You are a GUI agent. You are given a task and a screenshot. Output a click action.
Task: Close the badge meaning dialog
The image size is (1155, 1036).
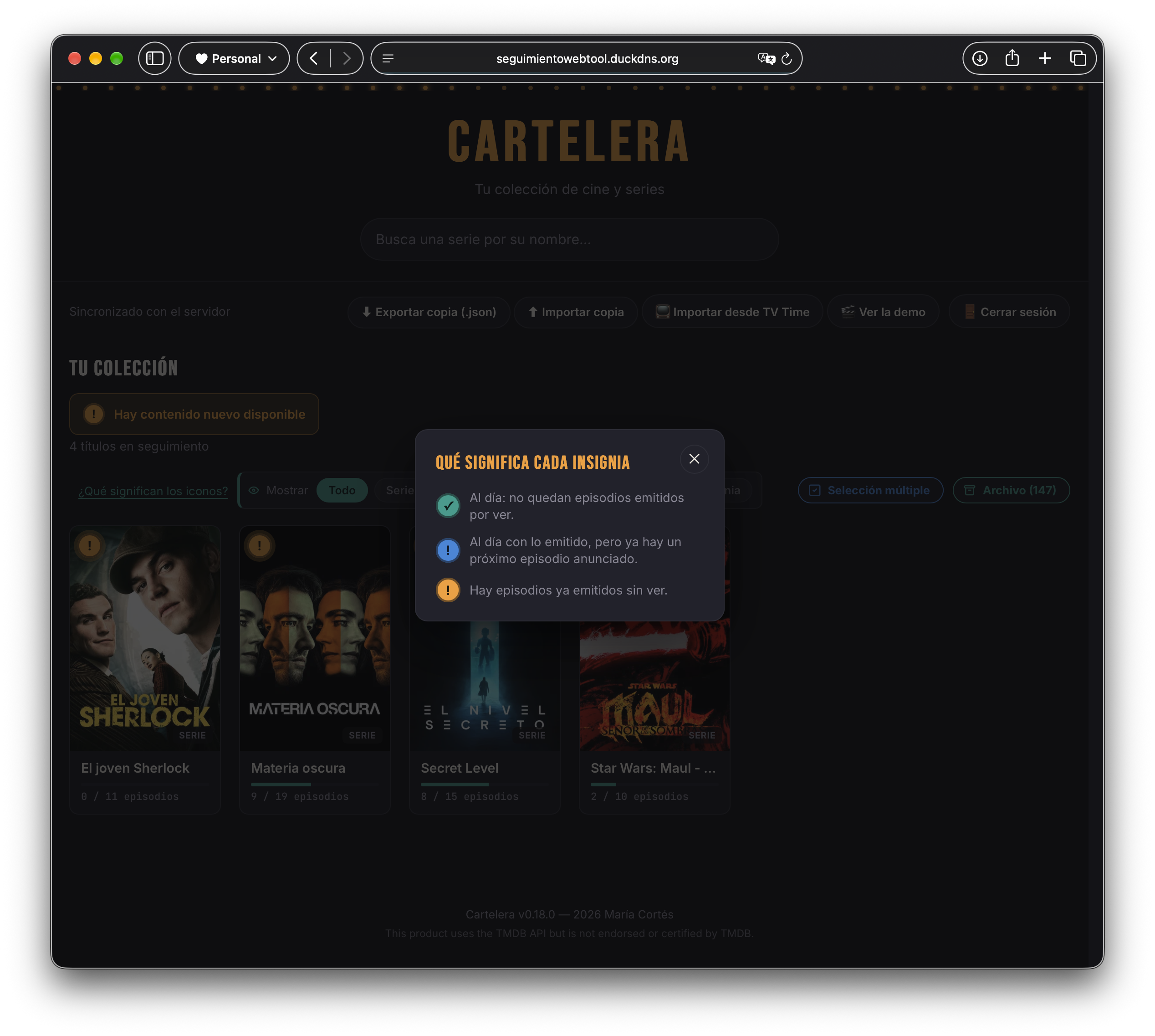coord(694,459)
